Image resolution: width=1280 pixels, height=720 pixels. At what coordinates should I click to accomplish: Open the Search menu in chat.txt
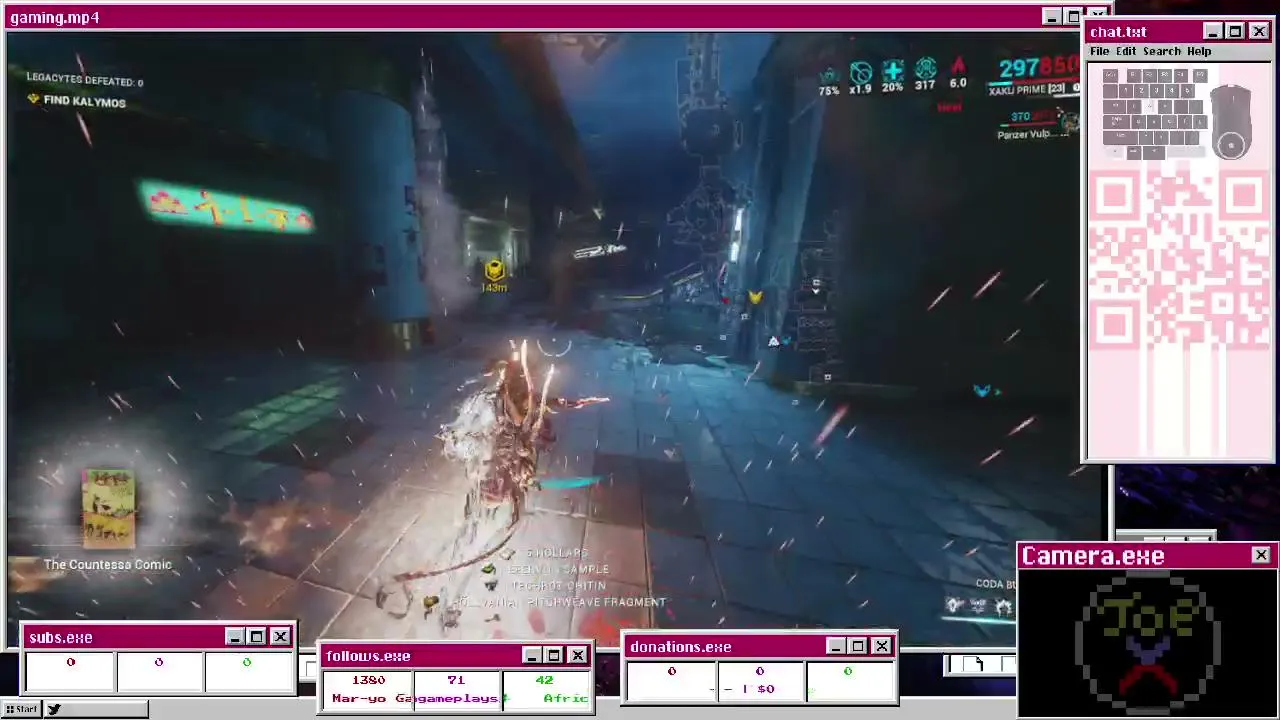coord(1162,51)
